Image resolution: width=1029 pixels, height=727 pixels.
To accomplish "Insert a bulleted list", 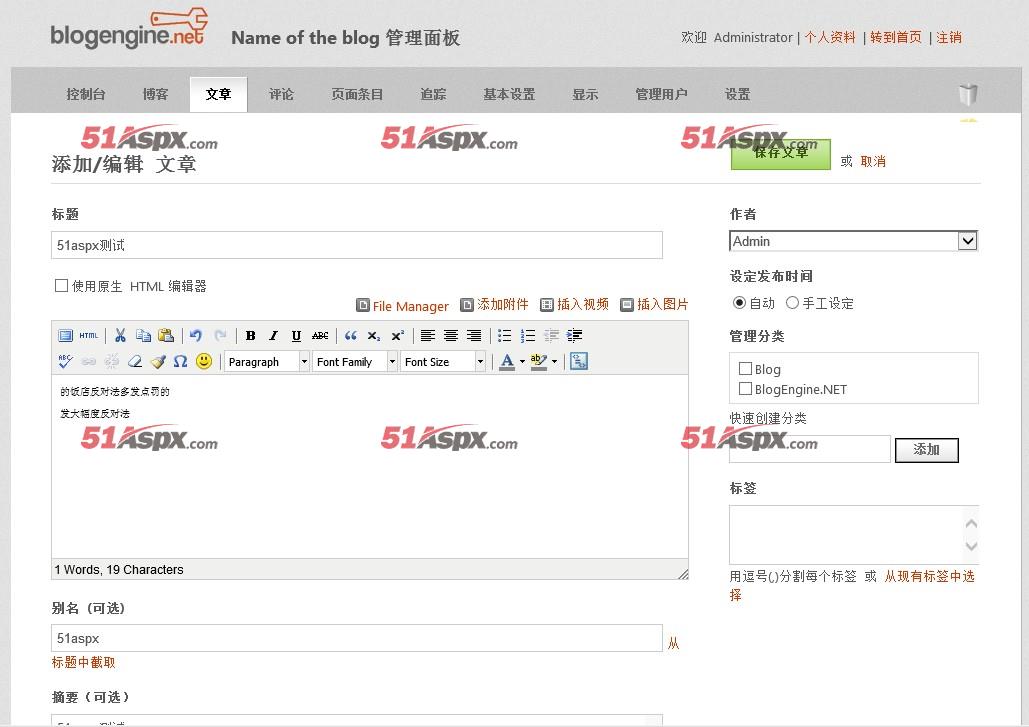I will (505, 336).
